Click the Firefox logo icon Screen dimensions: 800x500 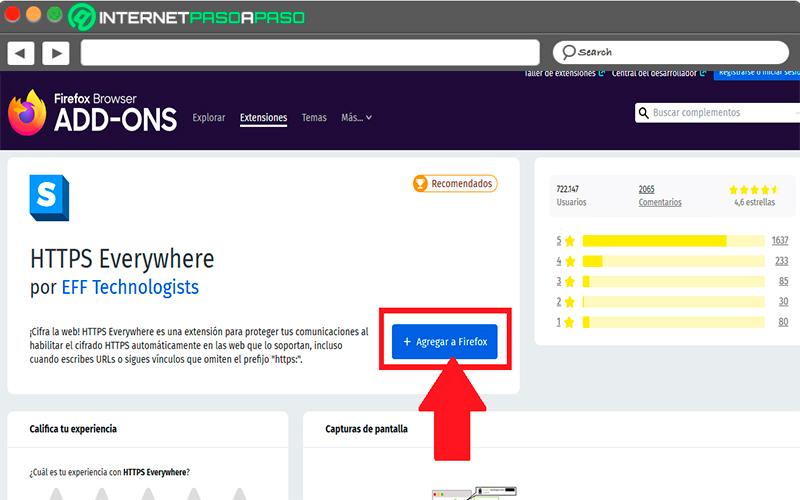pos(28,113)
